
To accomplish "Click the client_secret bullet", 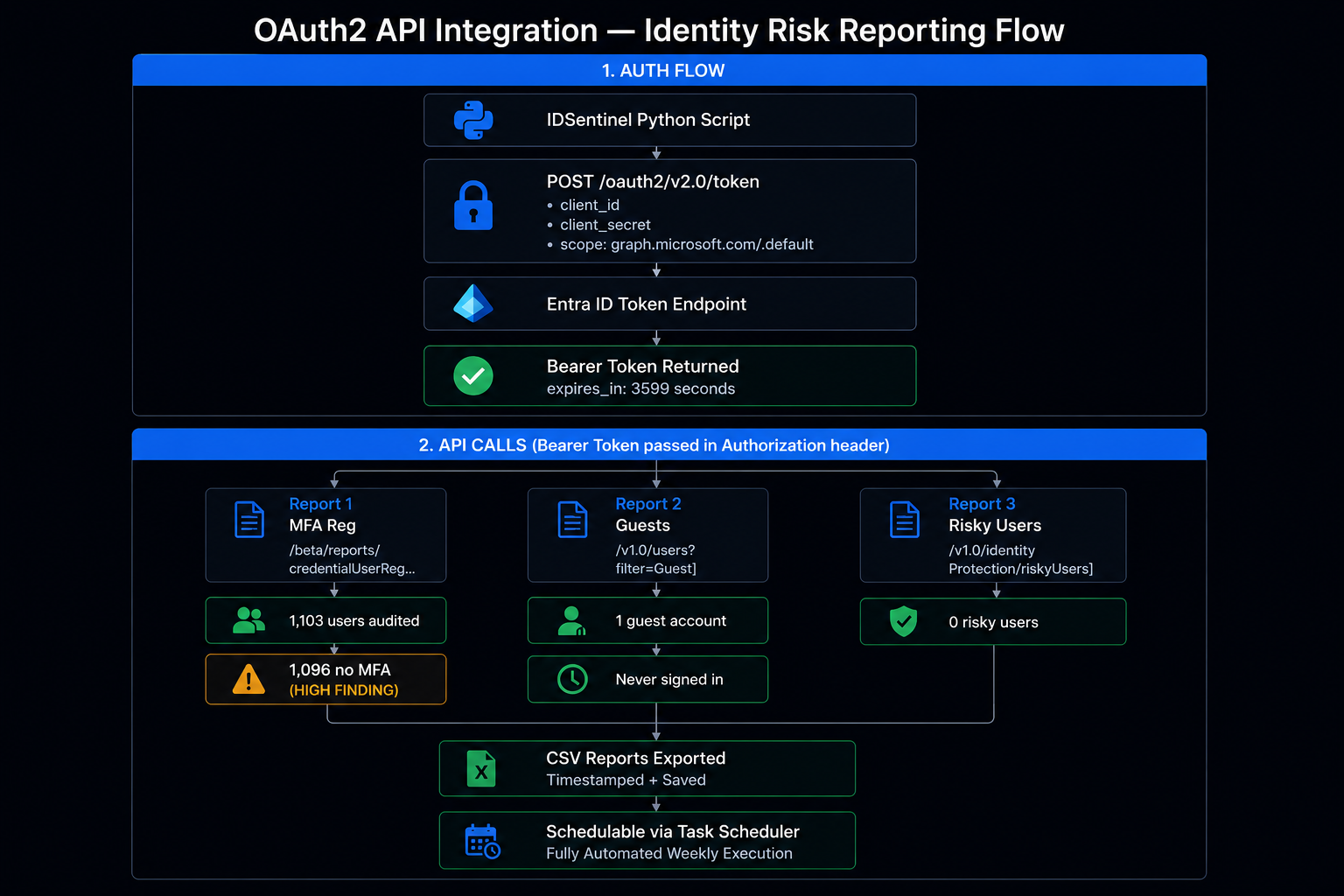I will point(605,225).
